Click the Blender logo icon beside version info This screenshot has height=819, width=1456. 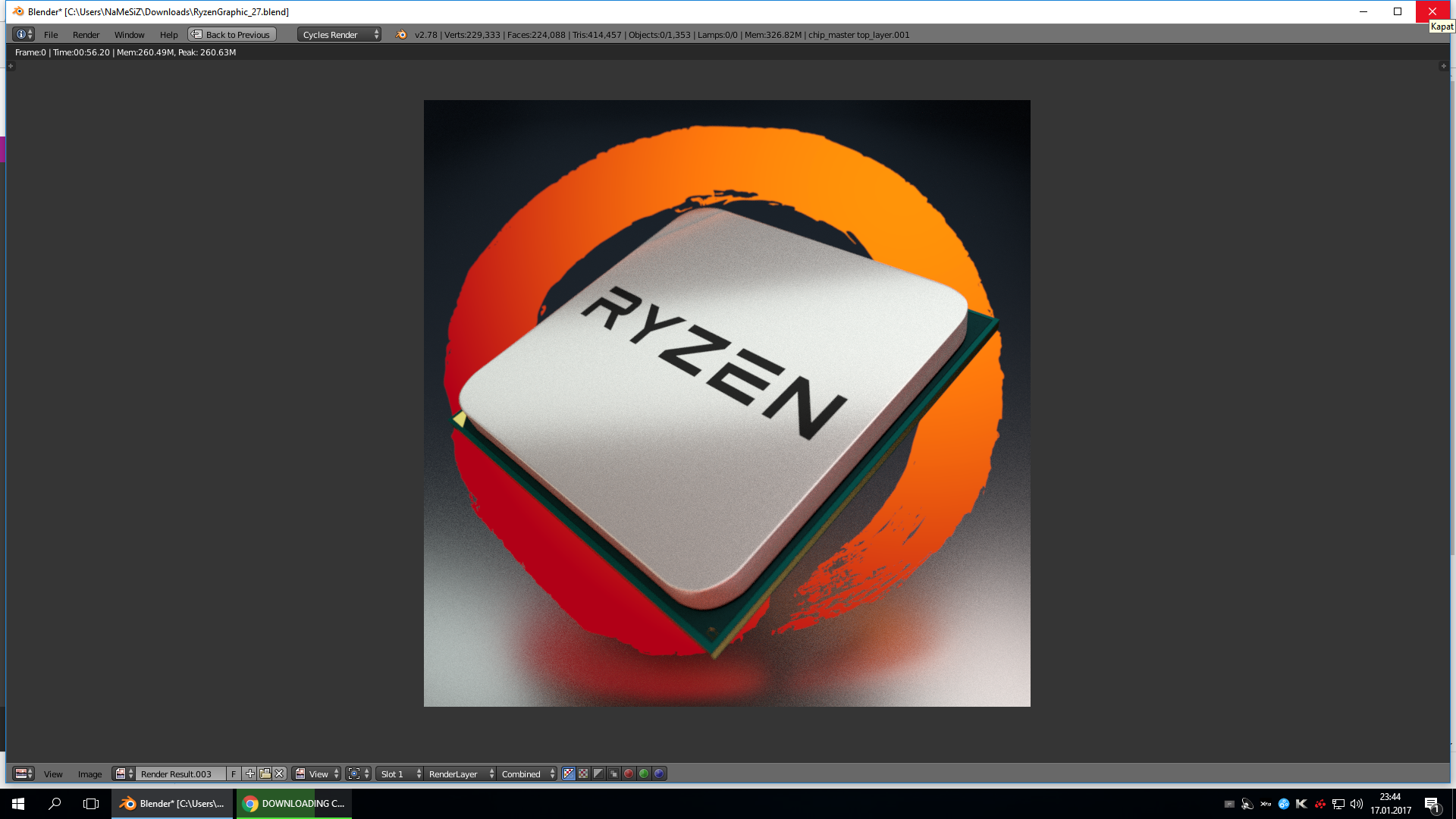click(401, 34)
